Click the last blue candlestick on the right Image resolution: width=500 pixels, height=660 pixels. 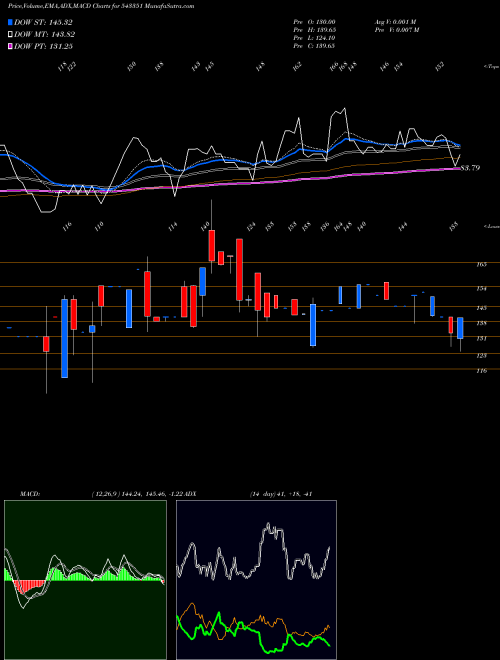tap(460, 328)
